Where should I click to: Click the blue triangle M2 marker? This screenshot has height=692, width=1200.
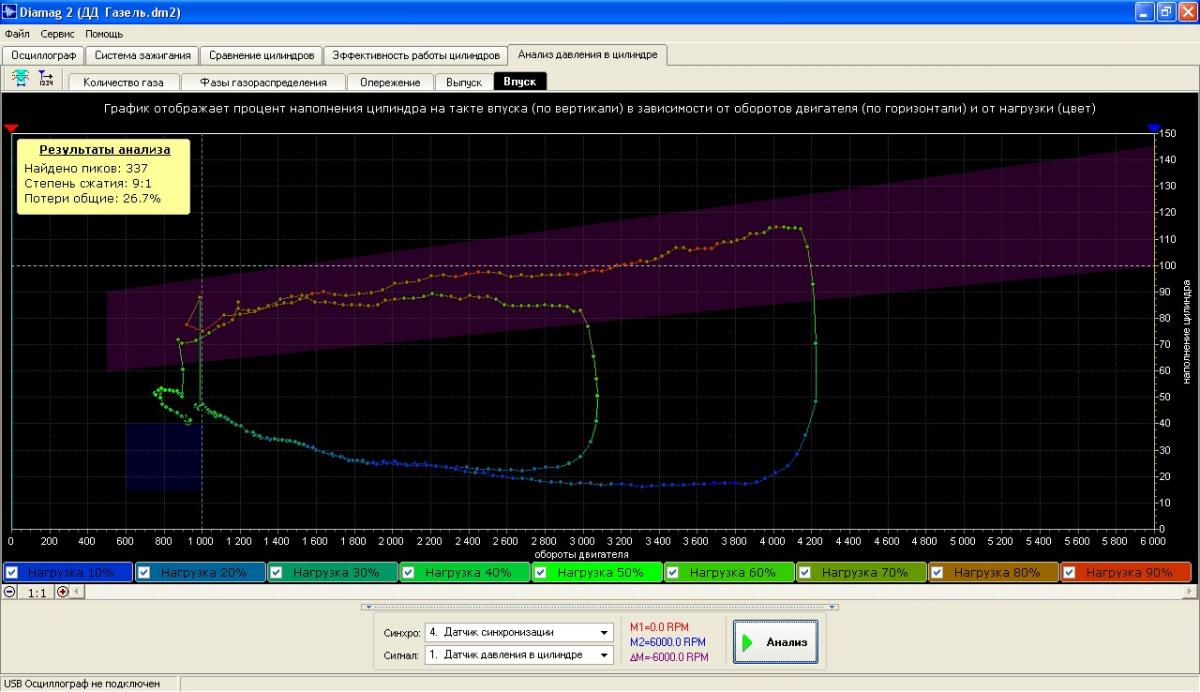coord(1154,128)
